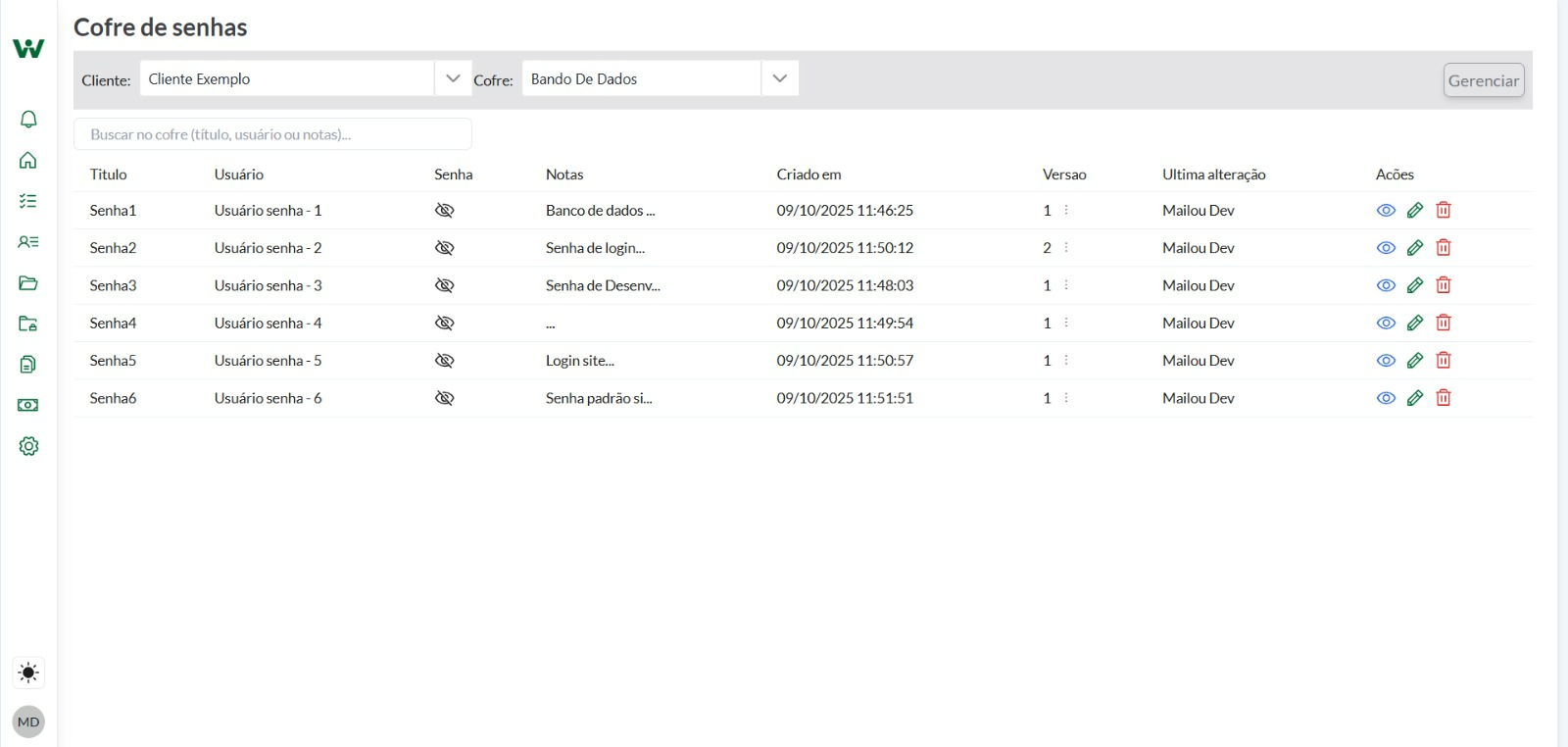Go to home icon in sidebar
1568x747 pixels.
point(28,160)
